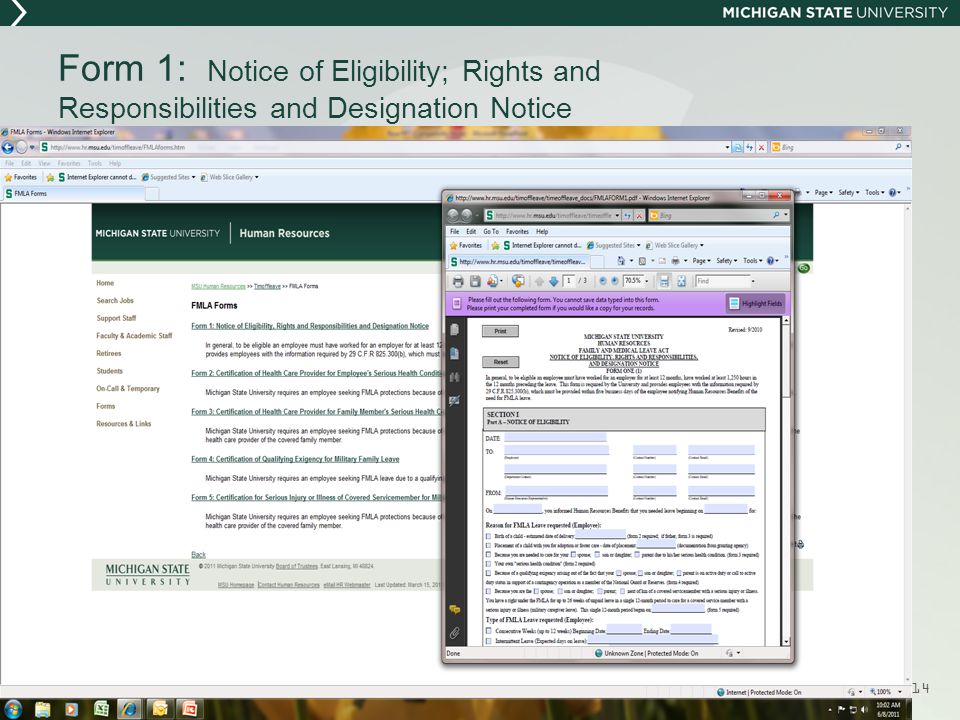Open the Form 4 Military Family Leave link
The height and width of the screenshot is (720, 960).
(x=295, y=459)
